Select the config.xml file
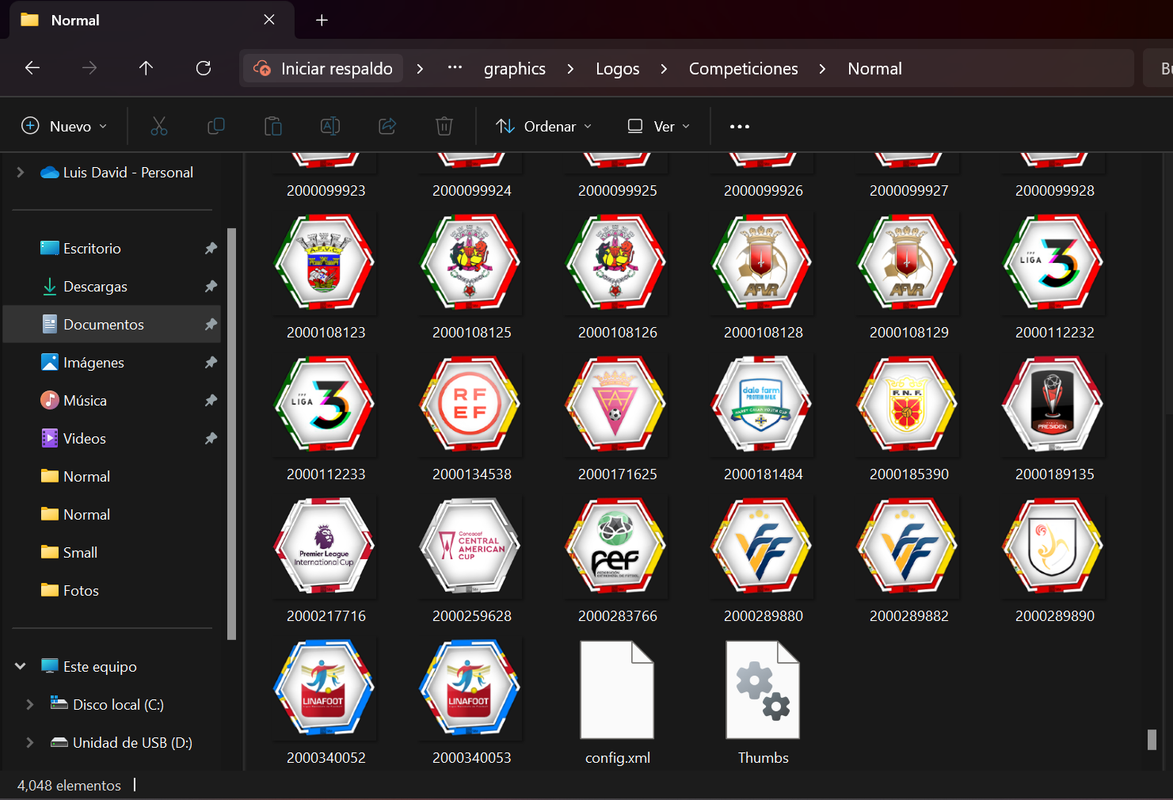Image resolution: width=1173 pixels, height=800 pixels. [617, 703]
